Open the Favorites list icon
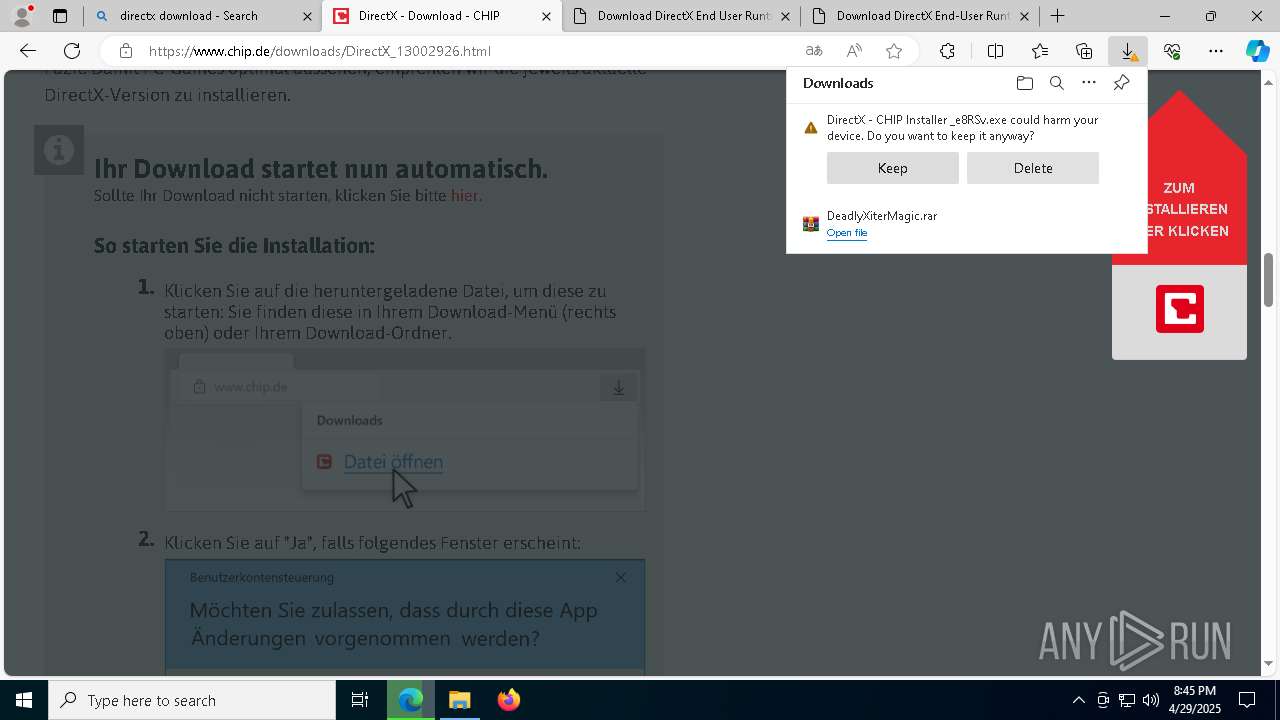The height and width of the screenshot is (720, 1280). click(1040, 51)
